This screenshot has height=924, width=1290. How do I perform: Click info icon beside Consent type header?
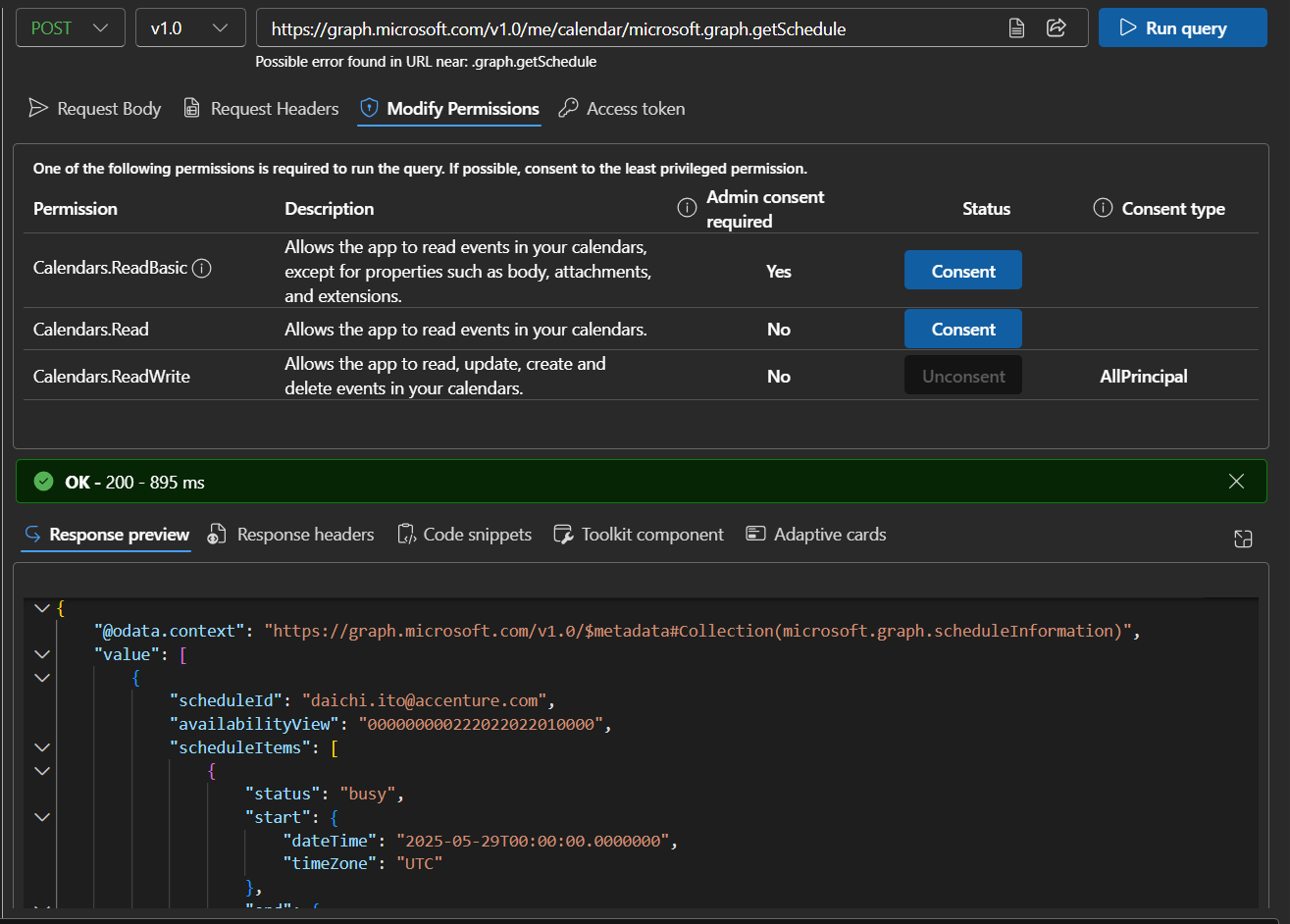(1103, 208)
